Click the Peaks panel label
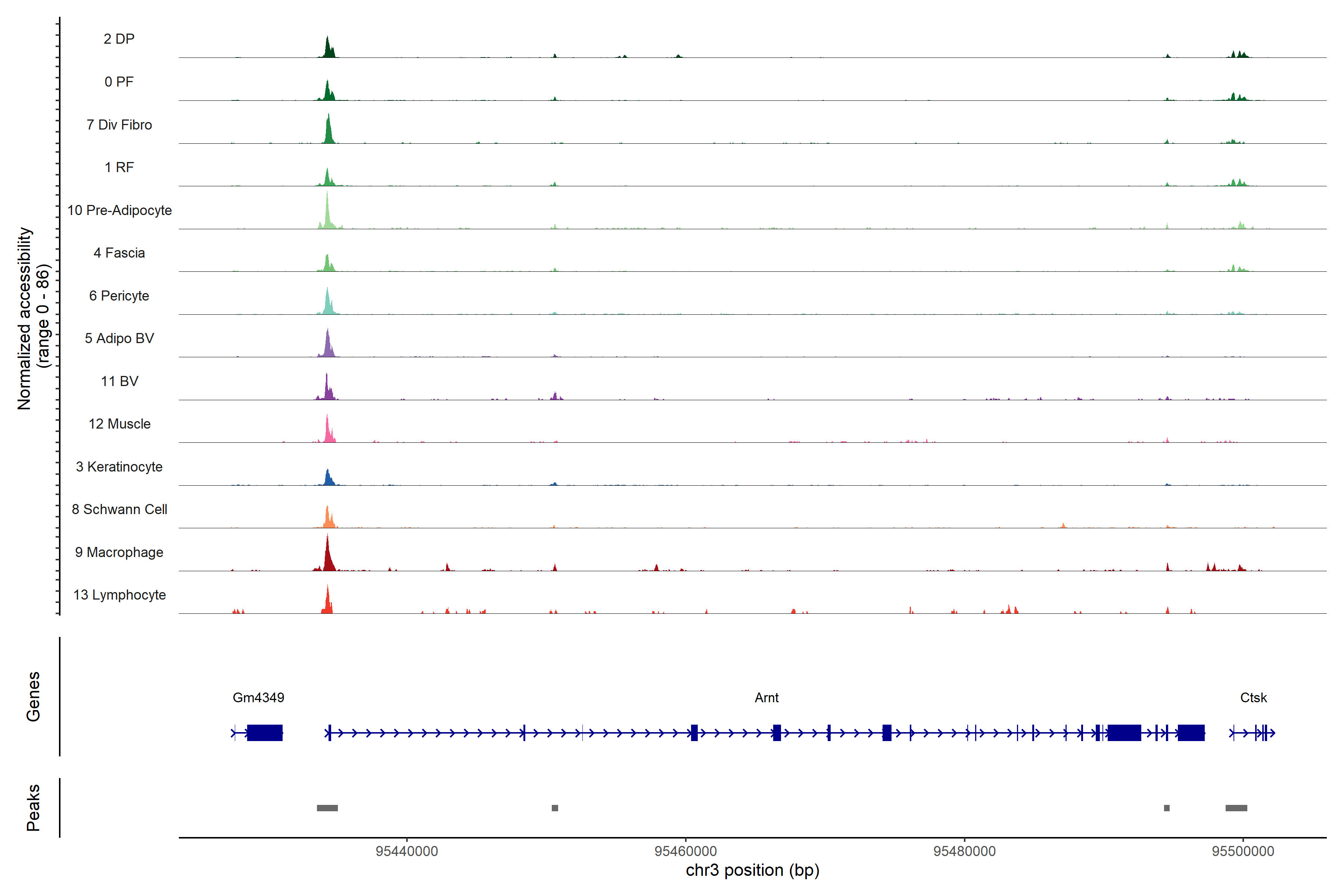The image size is (1344, 896). 33,808
